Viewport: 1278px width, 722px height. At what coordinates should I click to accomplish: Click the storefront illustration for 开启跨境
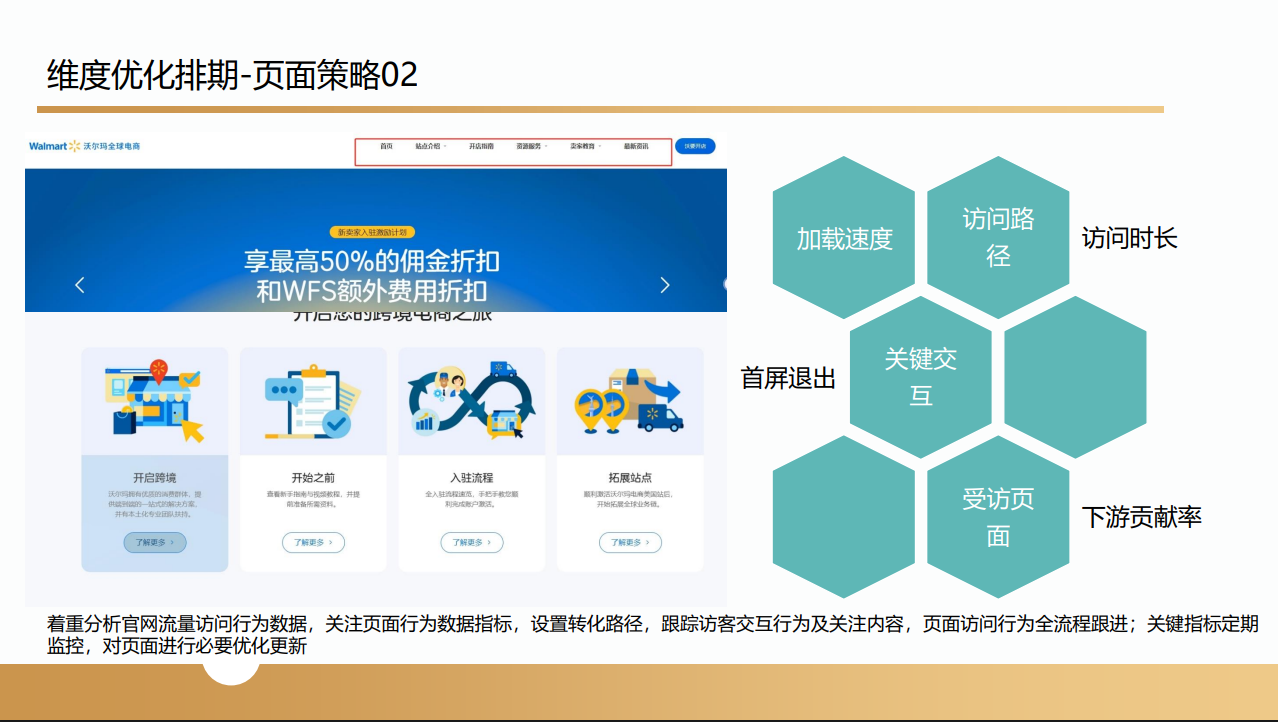coord(155,400)
